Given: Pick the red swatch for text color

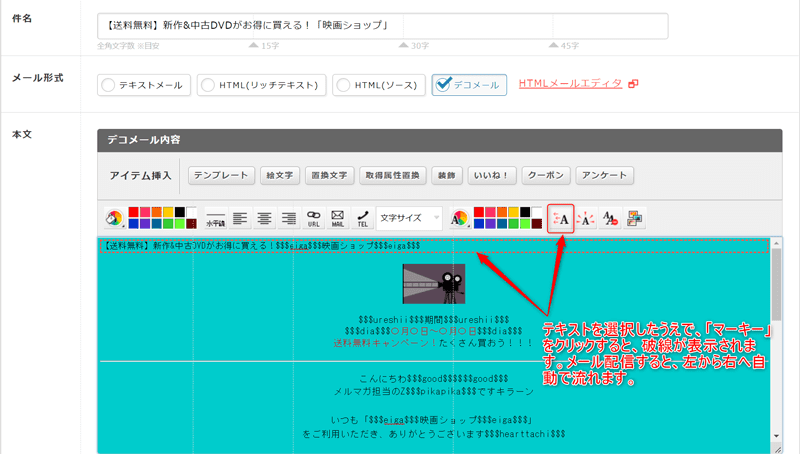Looking at the screenshot, I should [480, 212].
